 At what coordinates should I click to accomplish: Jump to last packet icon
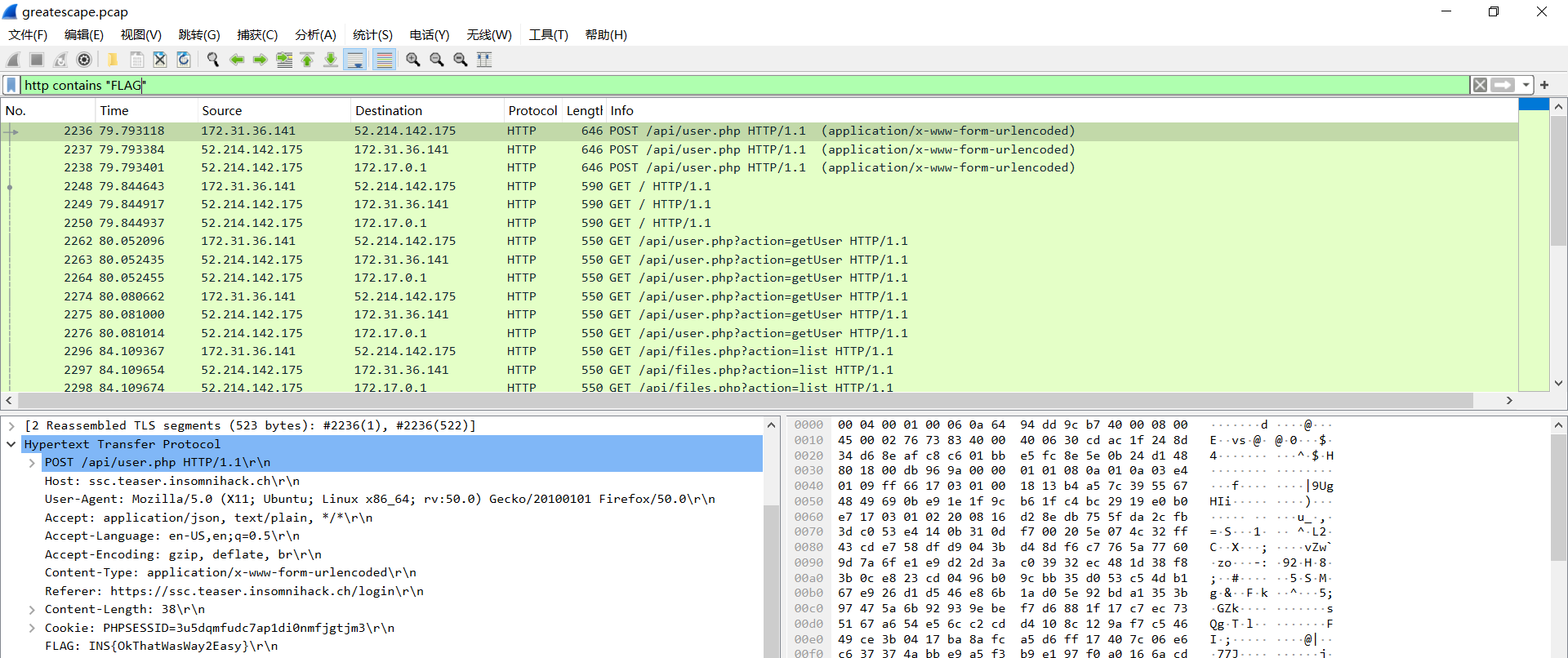(x=331, y=60)
